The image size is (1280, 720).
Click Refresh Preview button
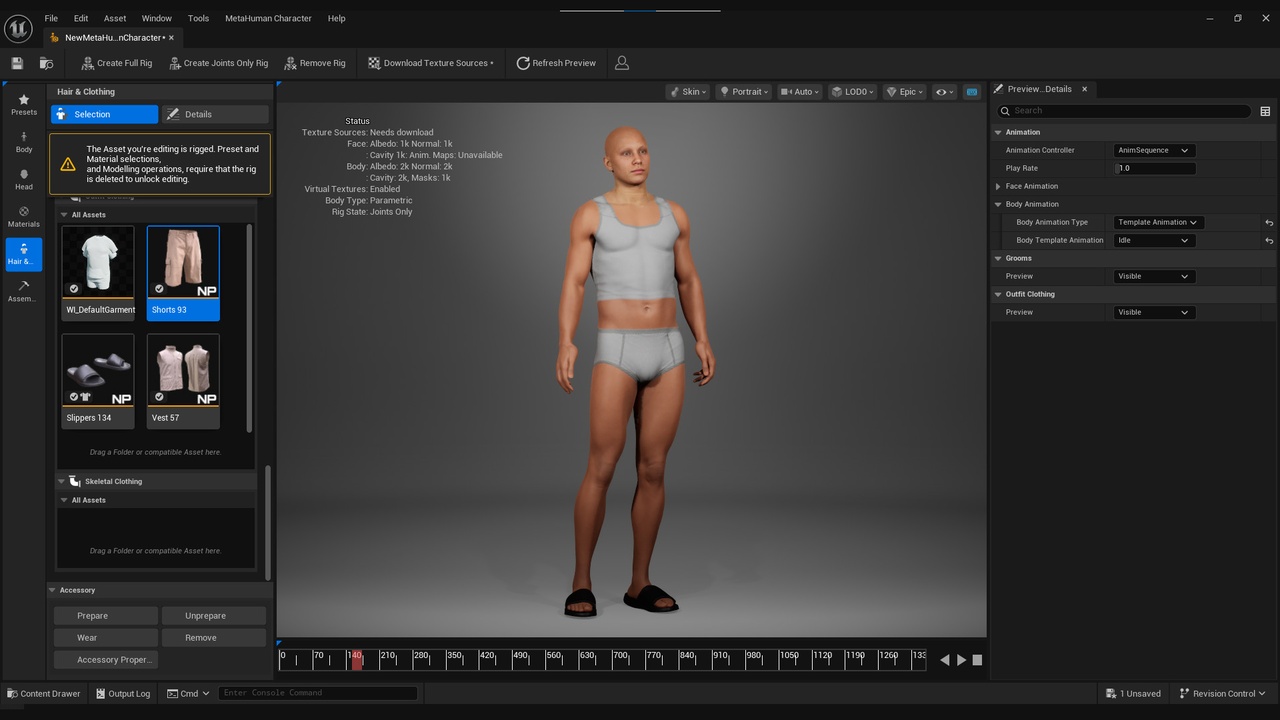pyautogui.click(x=556, y=63)
